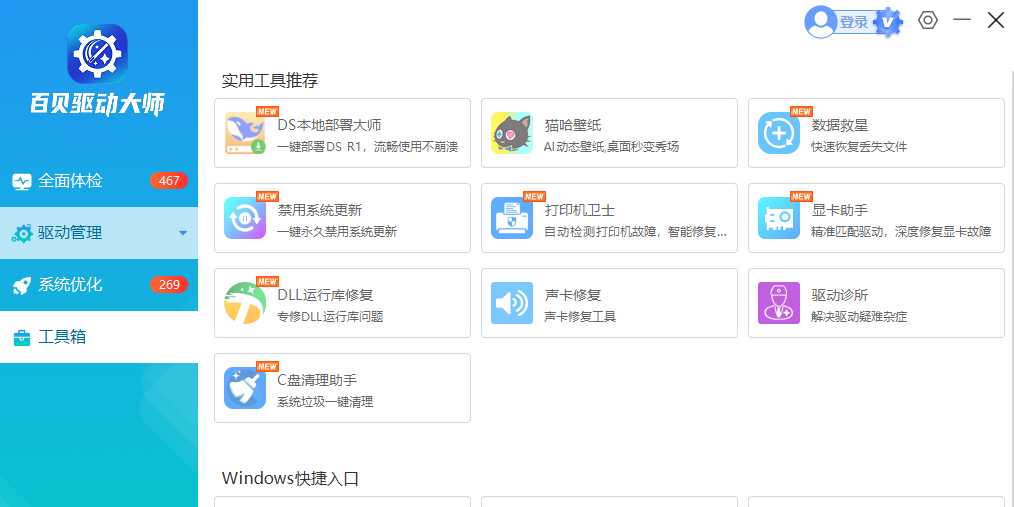This screenshot has width=1014, height=507.
Task: Expand the 驱动管理 dropdown arrow
Action: (x=182, y=234)
